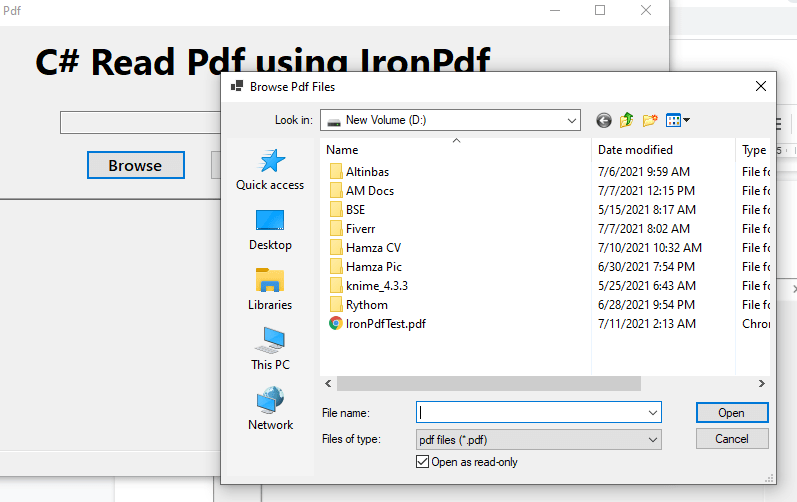This screenshot has height=502, width=797.
Task: Open the View Menu icon dropdown
Action: [678, 120]
